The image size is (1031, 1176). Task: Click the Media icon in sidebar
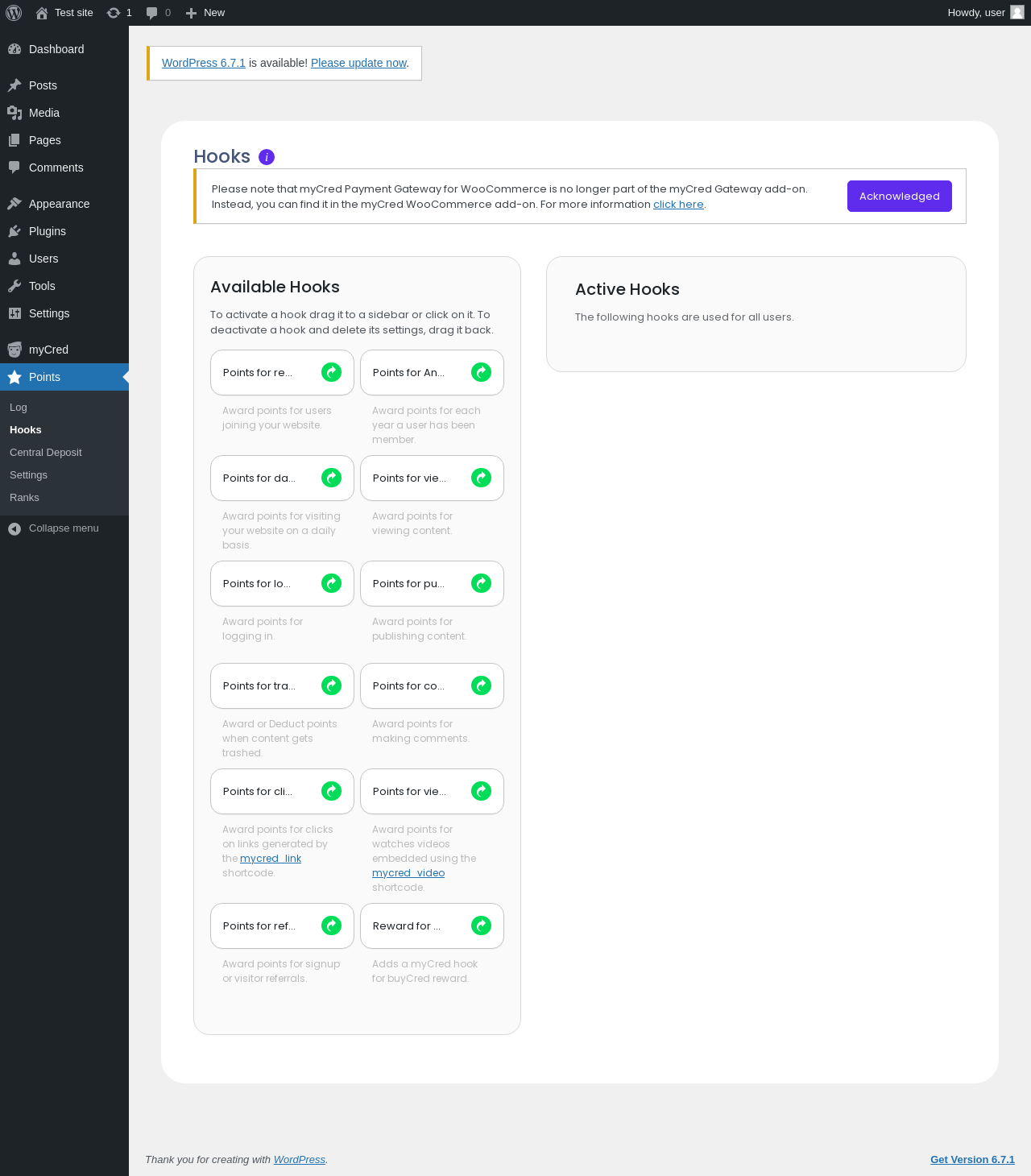pyautogui.click(x=14, y=113)
